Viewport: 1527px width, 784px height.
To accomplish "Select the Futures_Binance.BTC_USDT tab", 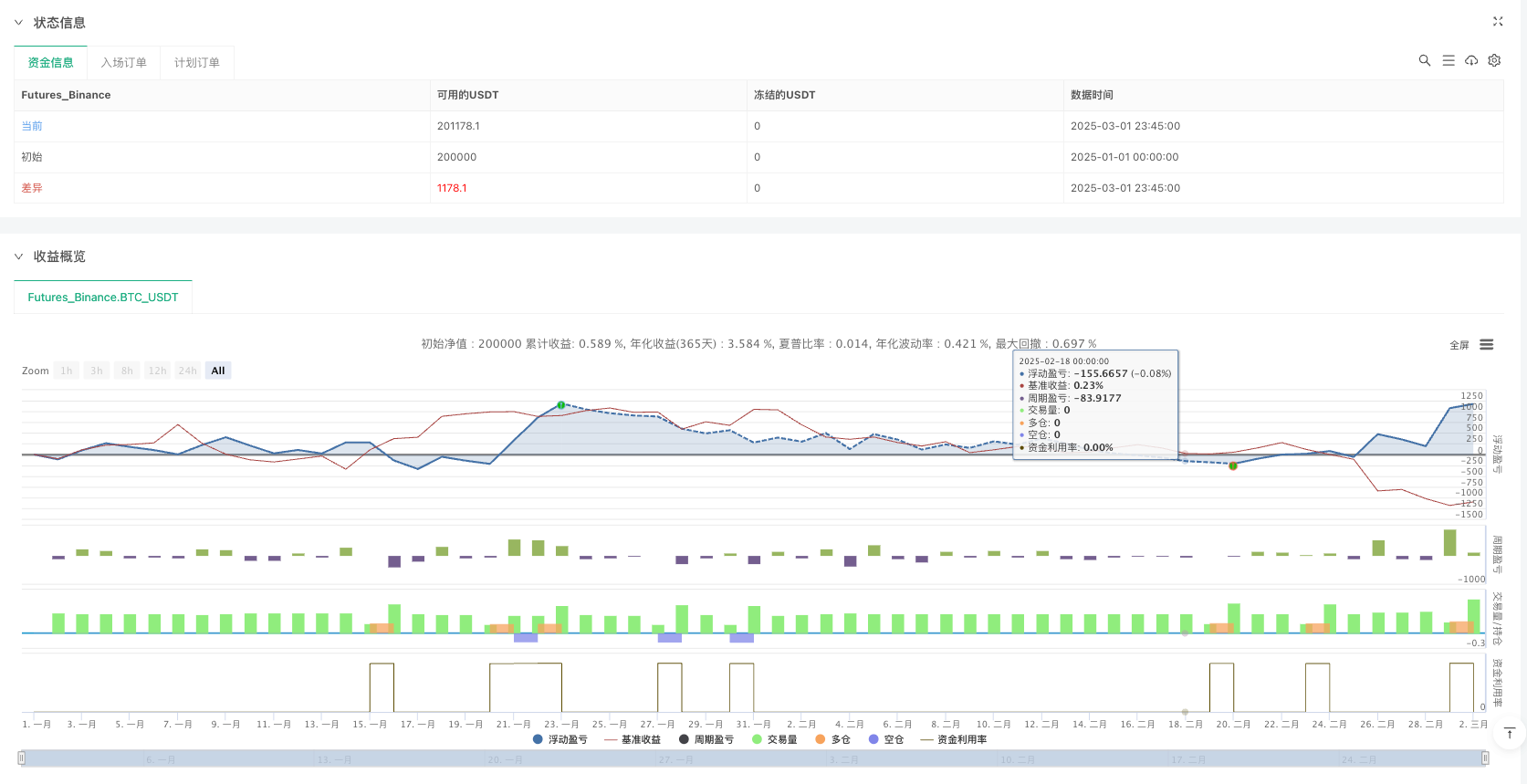I will (x=103, y=297).
